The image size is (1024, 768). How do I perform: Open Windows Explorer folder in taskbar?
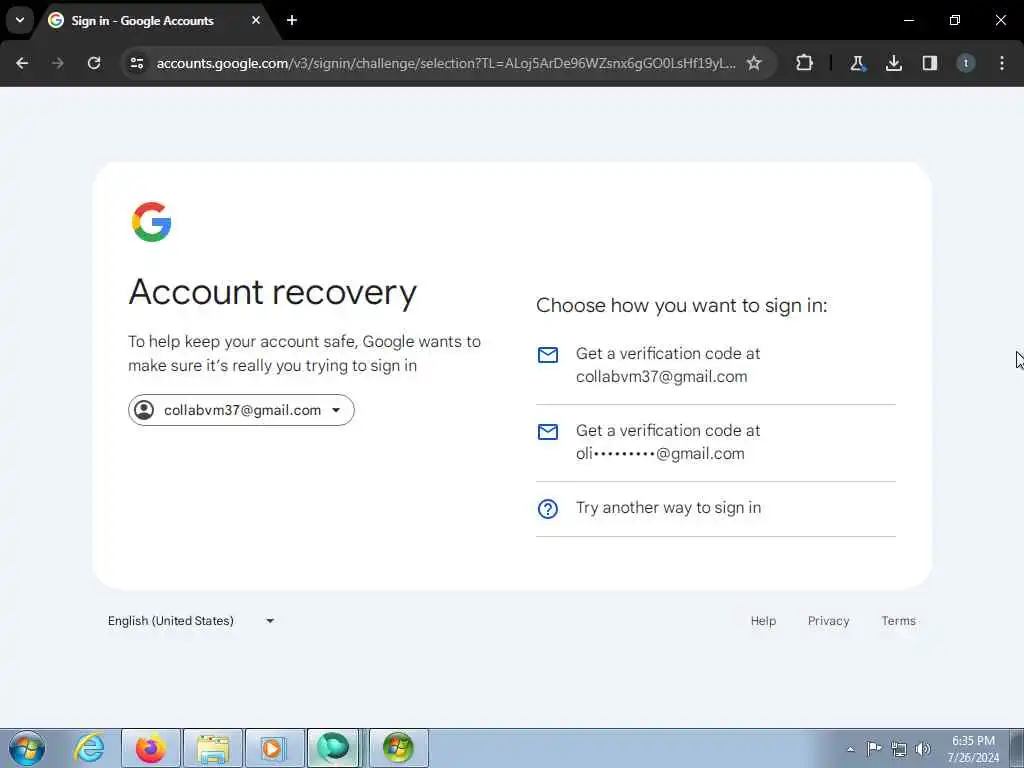pyautogui.click(x=213, y=748)
